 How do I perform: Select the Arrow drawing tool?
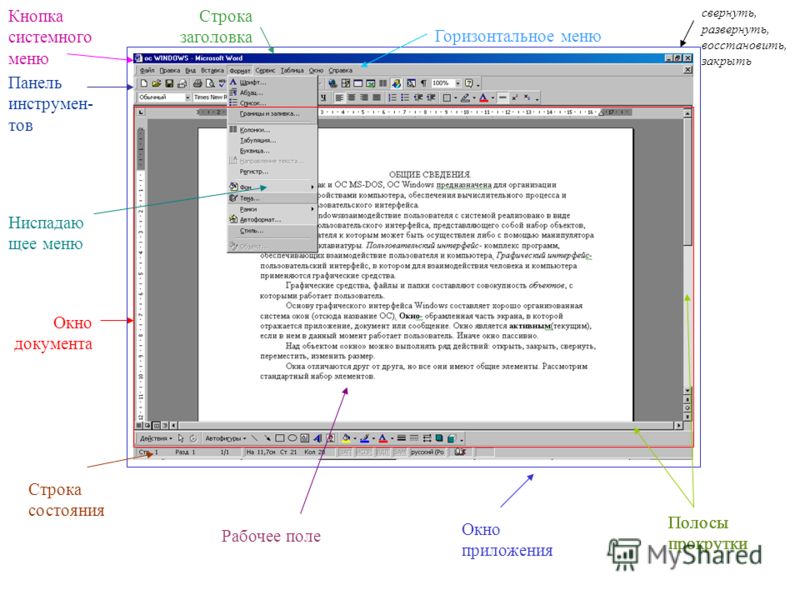[x=267, y=438]
